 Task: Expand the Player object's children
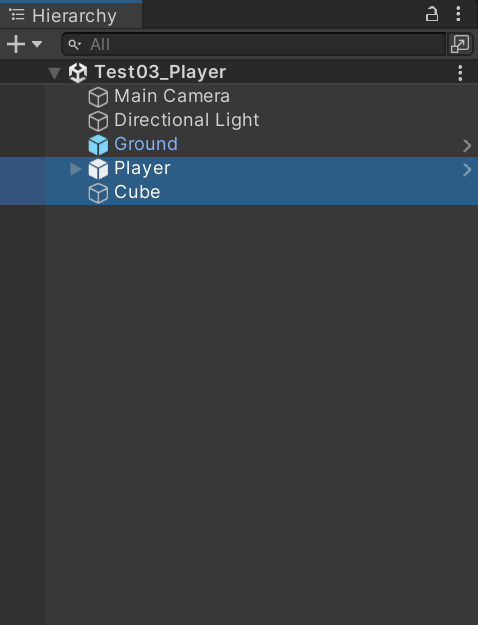pos(75,169)
